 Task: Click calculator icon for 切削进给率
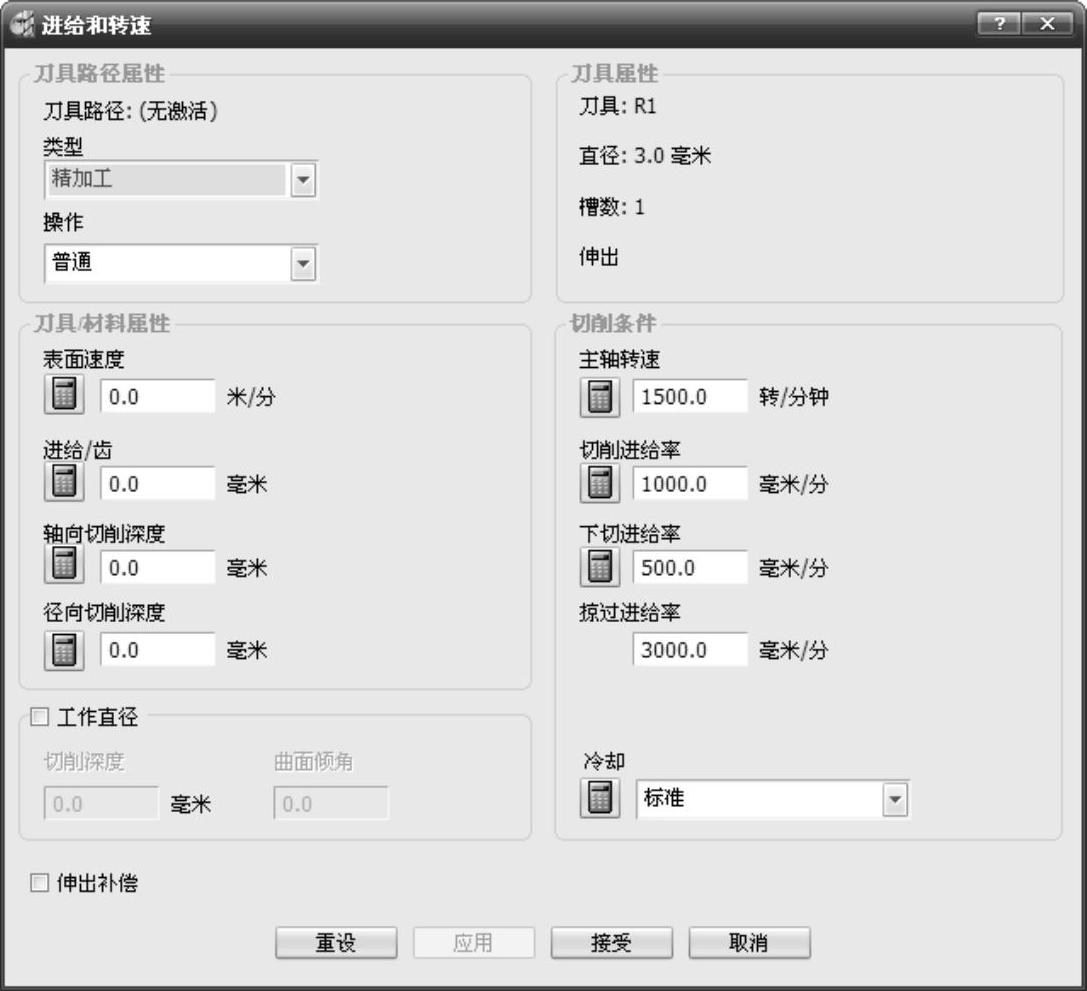(600, 483)
